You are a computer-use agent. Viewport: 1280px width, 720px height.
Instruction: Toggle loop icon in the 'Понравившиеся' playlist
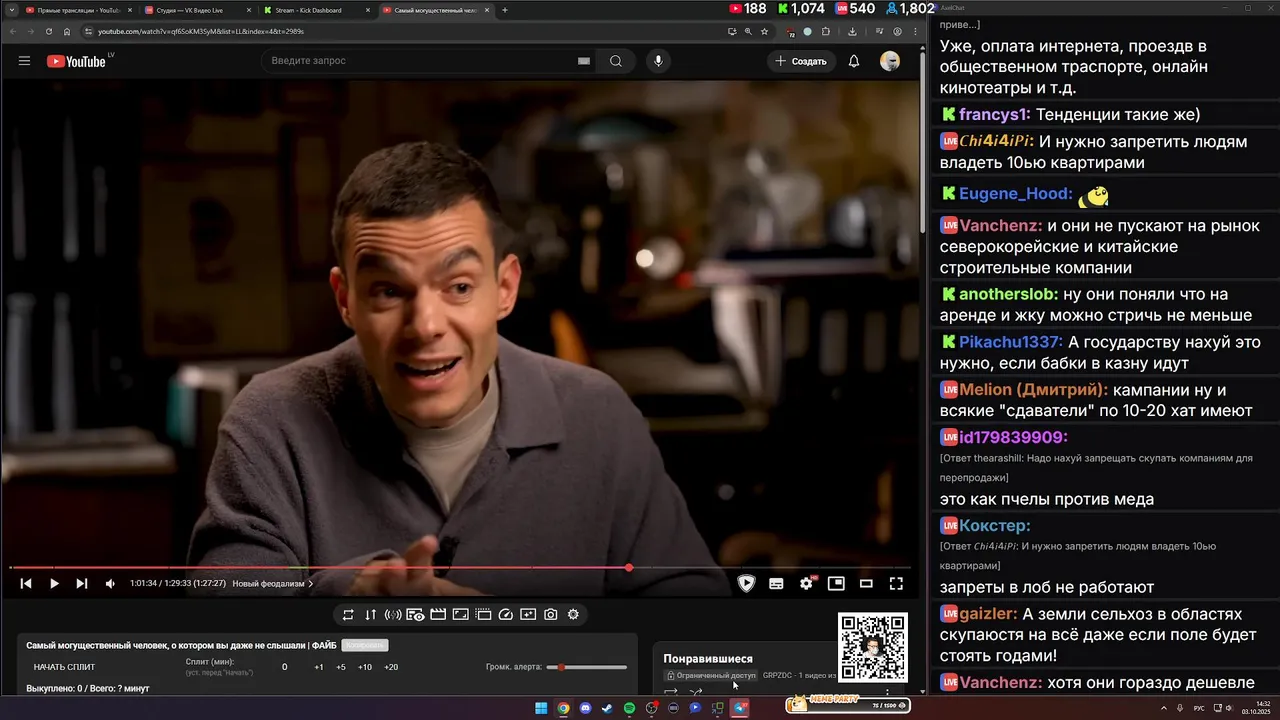coord(671,692)
